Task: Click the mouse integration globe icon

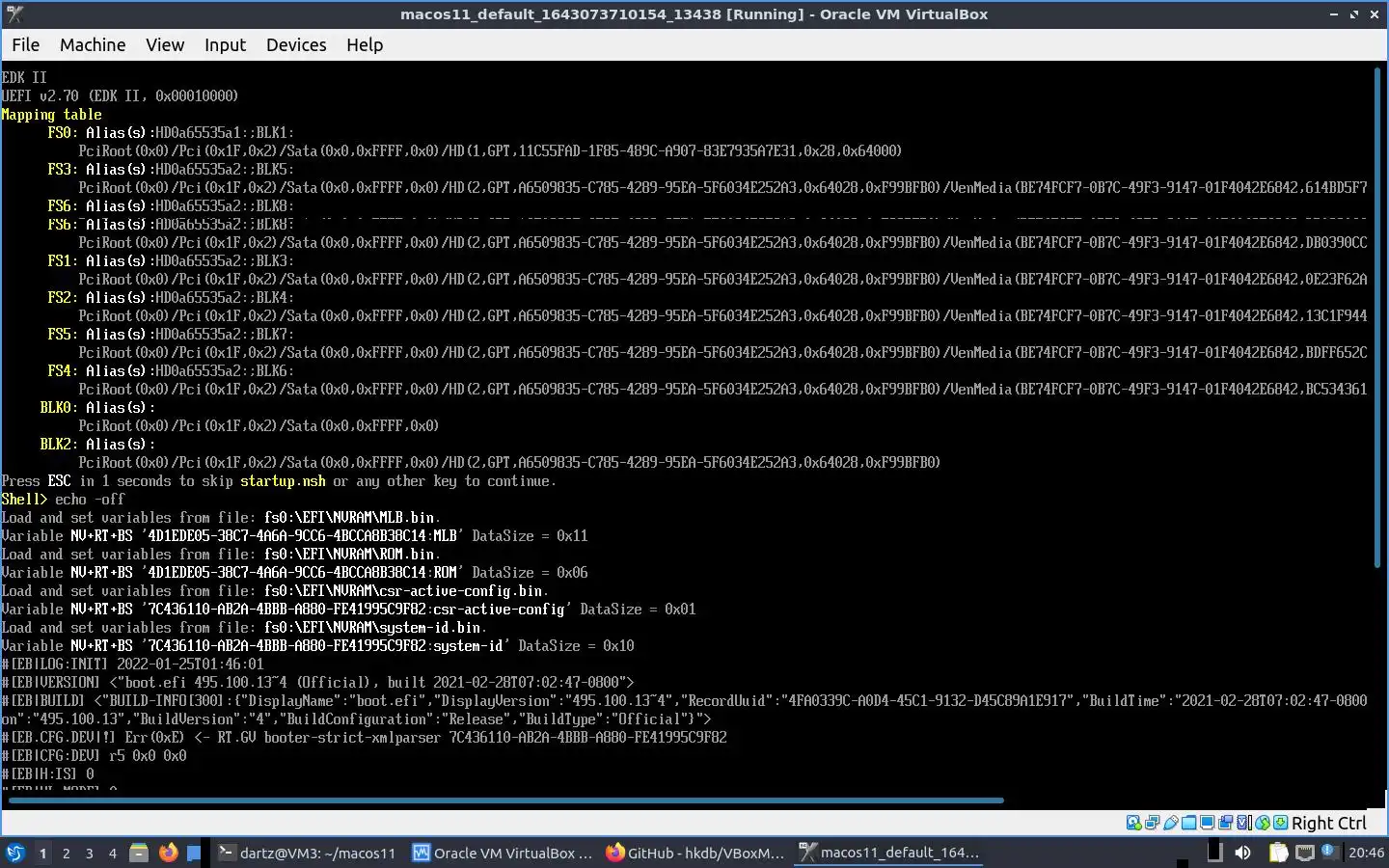Action: tap(1263, 823)
